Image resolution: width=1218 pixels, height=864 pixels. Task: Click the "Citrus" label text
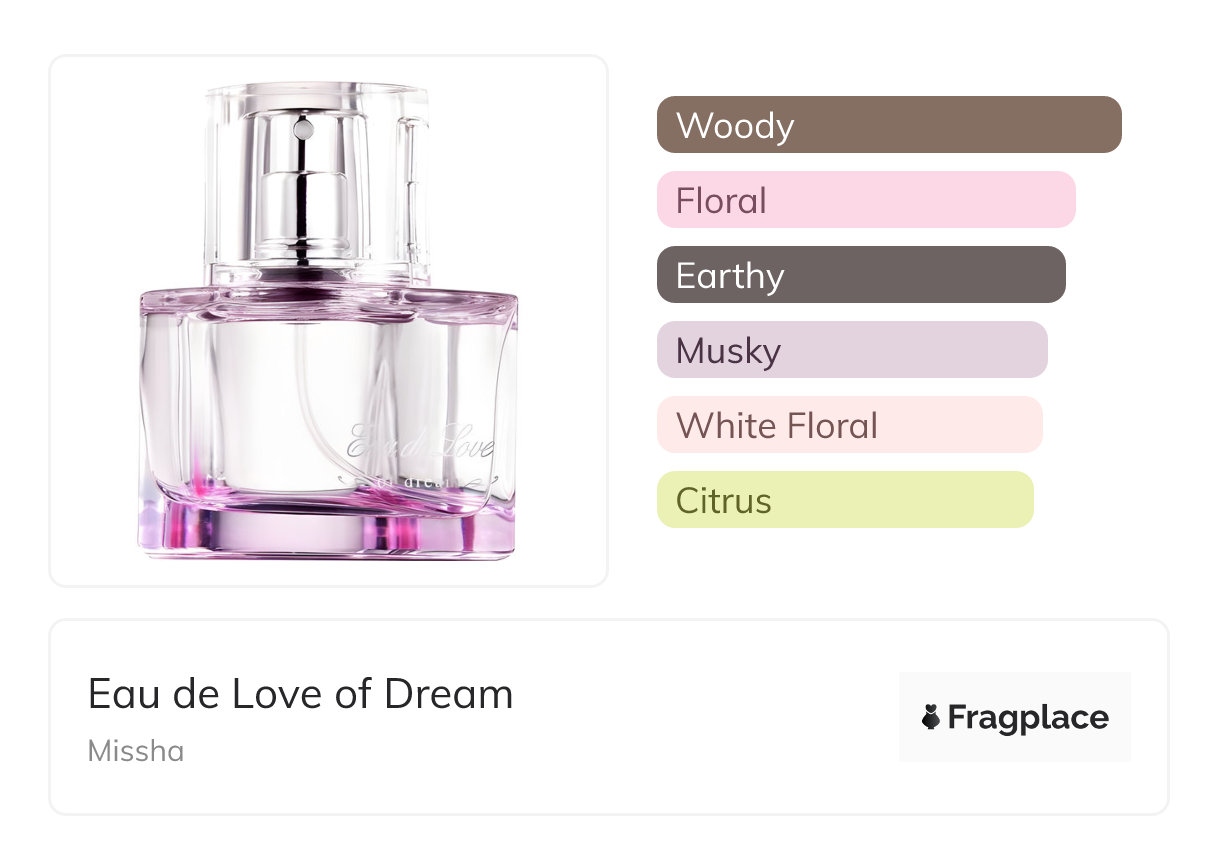(724, 501)
